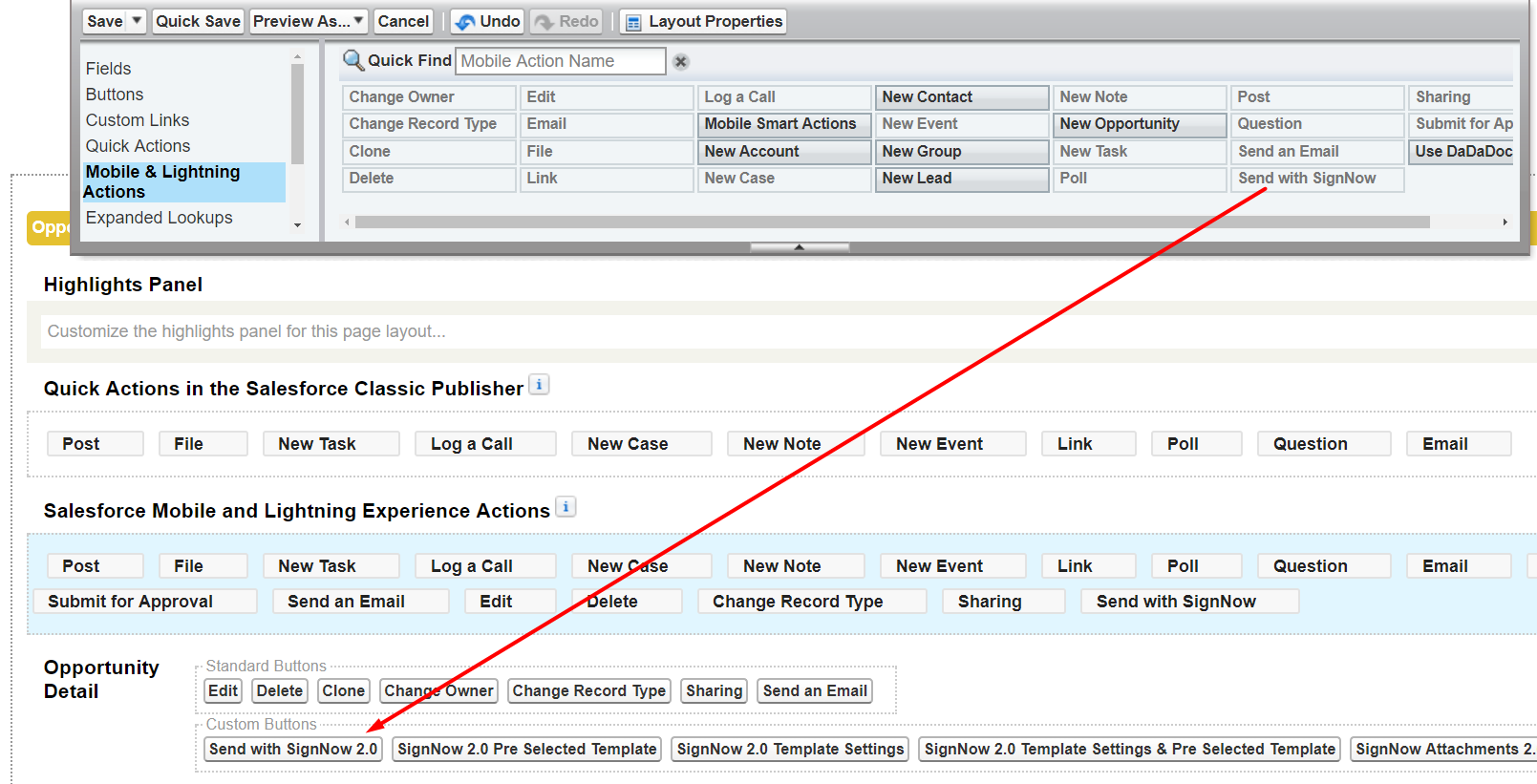Click the palette horizontal scrollbar
1537x784 pixels.
coord(892,222)
